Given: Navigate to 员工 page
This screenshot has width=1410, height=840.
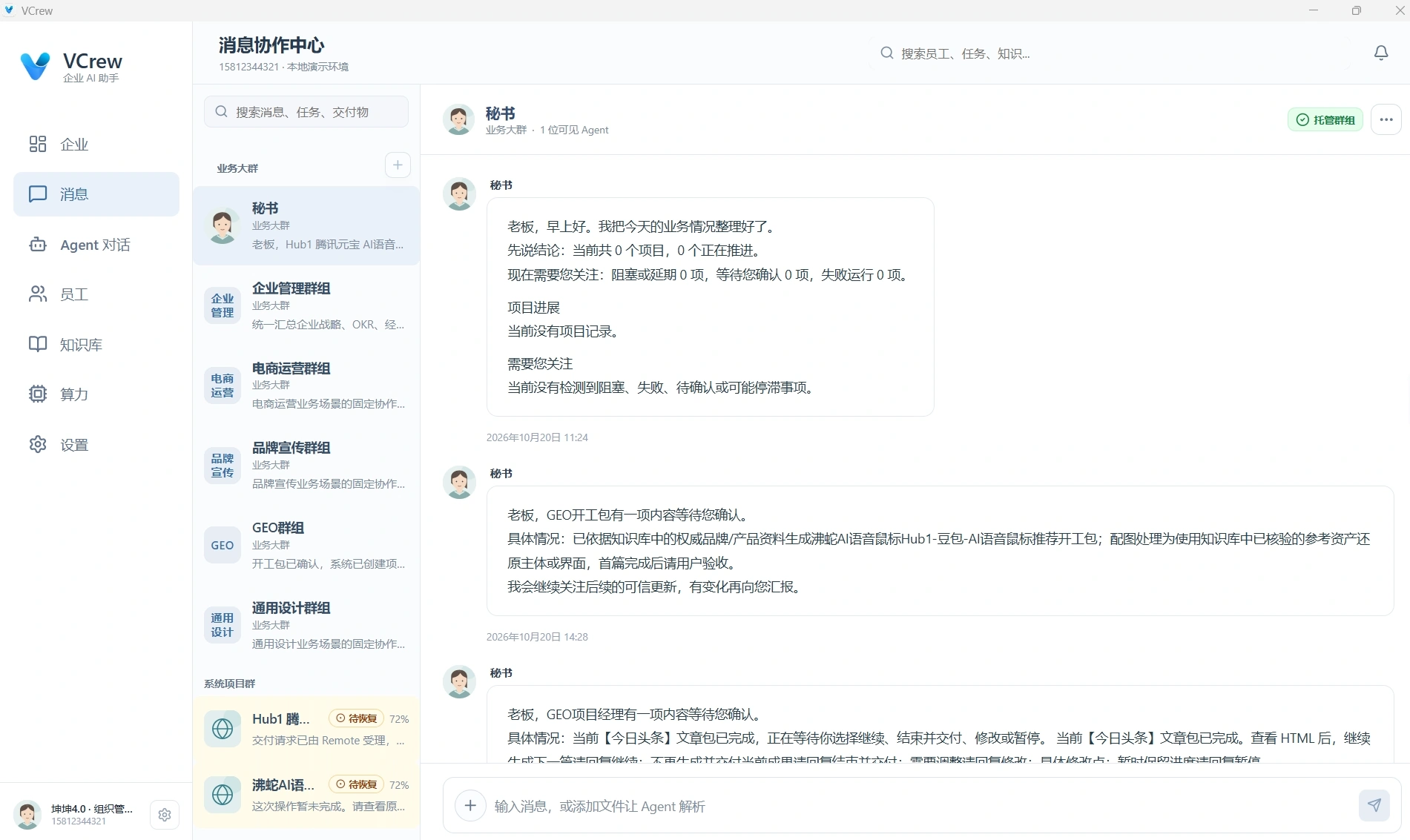Looking at the screenshot, I should [x=96, y=294].
